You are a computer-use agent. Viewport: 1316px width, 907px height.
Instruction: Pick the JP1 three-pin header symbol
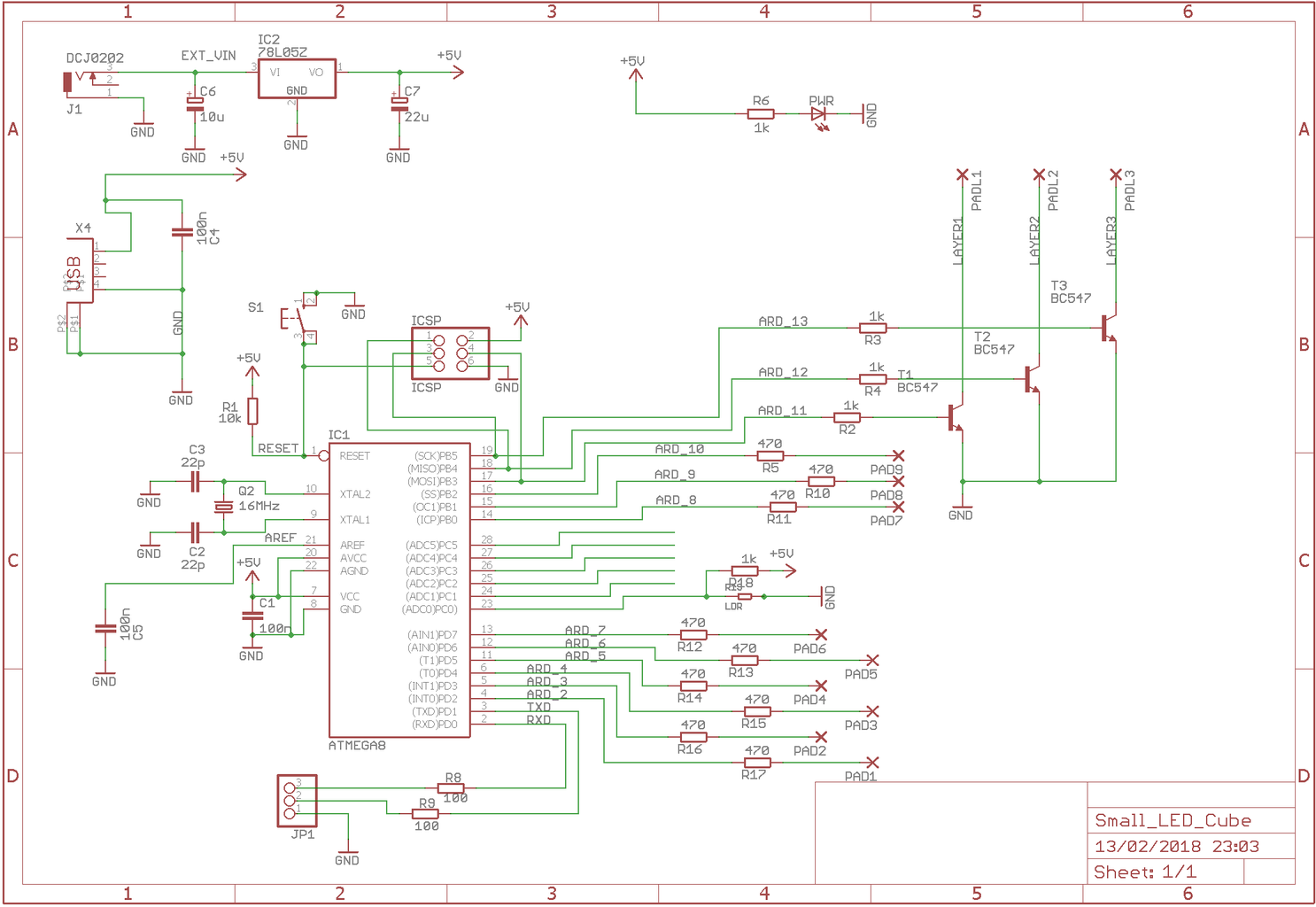(297, 801)
